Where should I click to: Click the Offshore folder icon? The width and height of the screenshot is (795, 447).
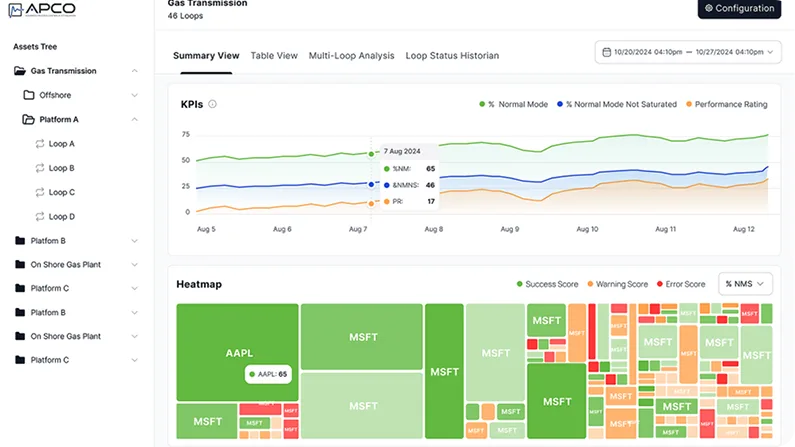(29, 95)
